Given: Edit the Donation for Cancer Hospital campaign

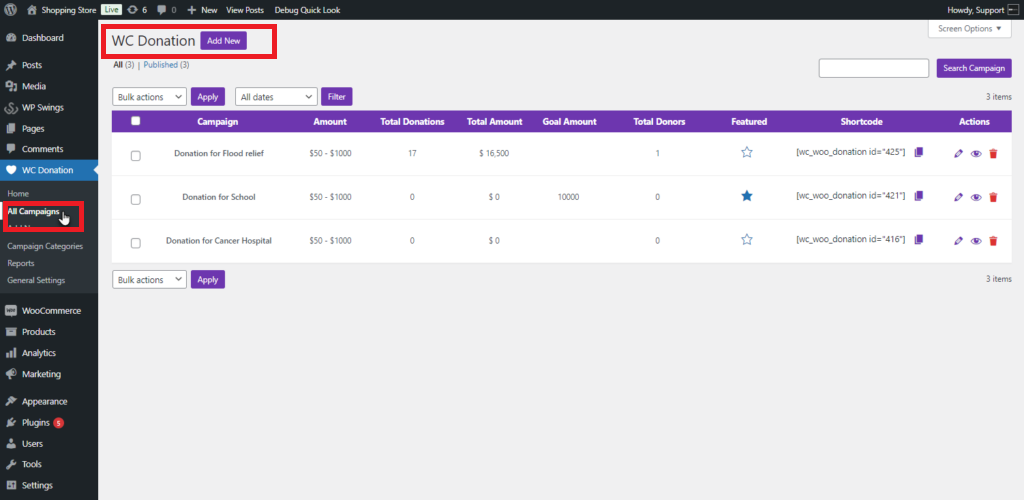Looking at the screenshot, I should (959, 241).
